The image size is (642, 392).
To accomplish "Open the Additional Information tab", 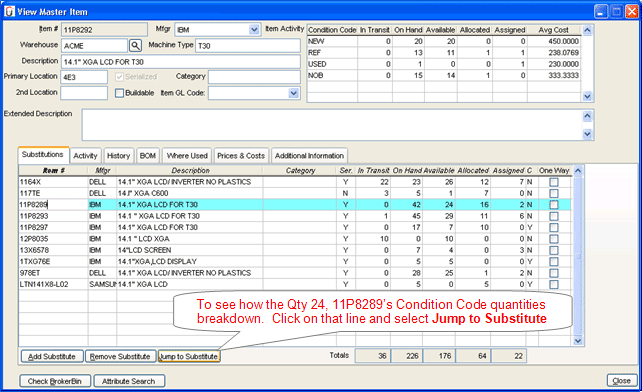I will pos(309,156).
